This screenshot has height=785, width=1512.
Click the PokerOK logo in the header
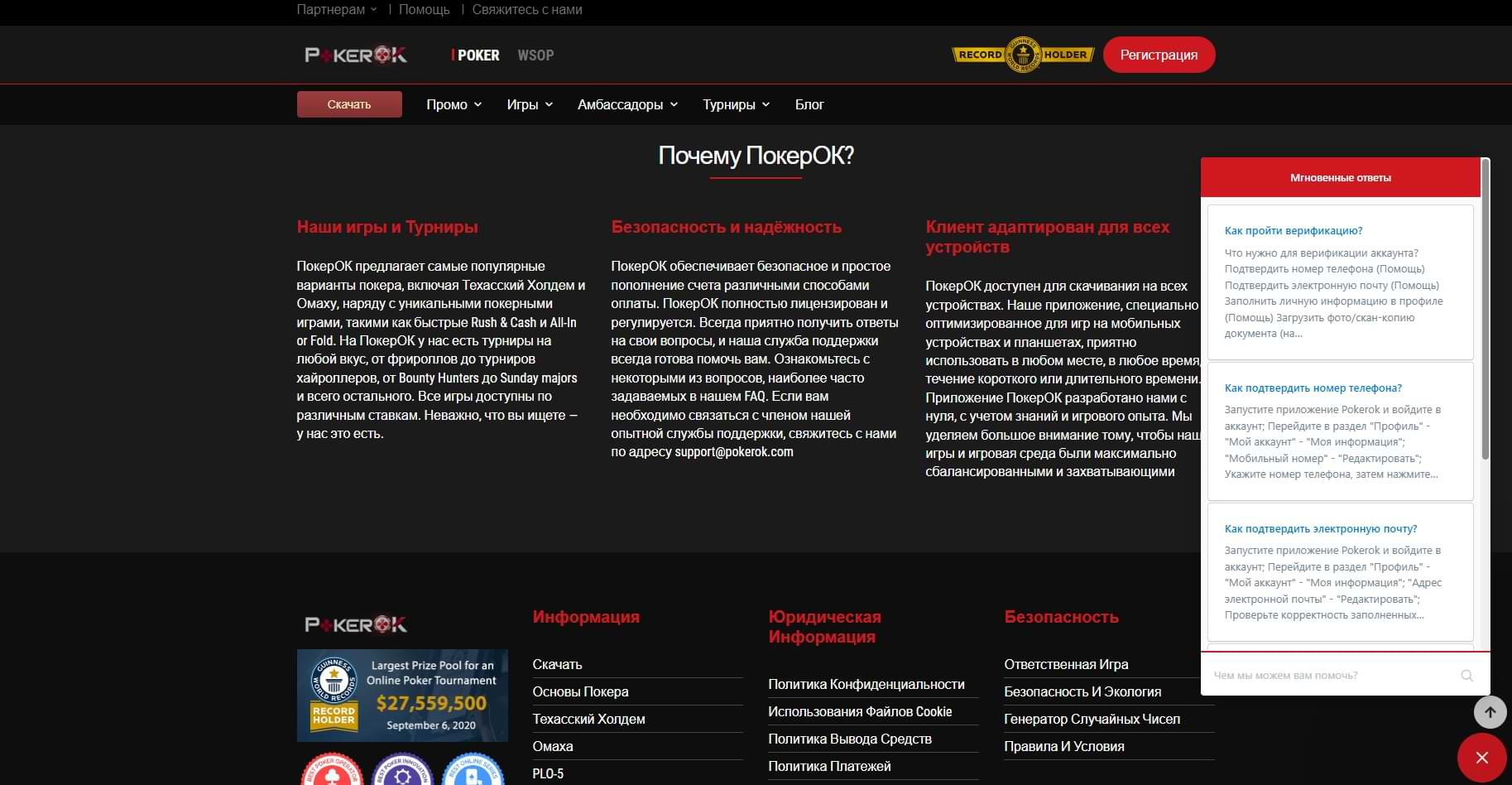[x=356, y=55]
